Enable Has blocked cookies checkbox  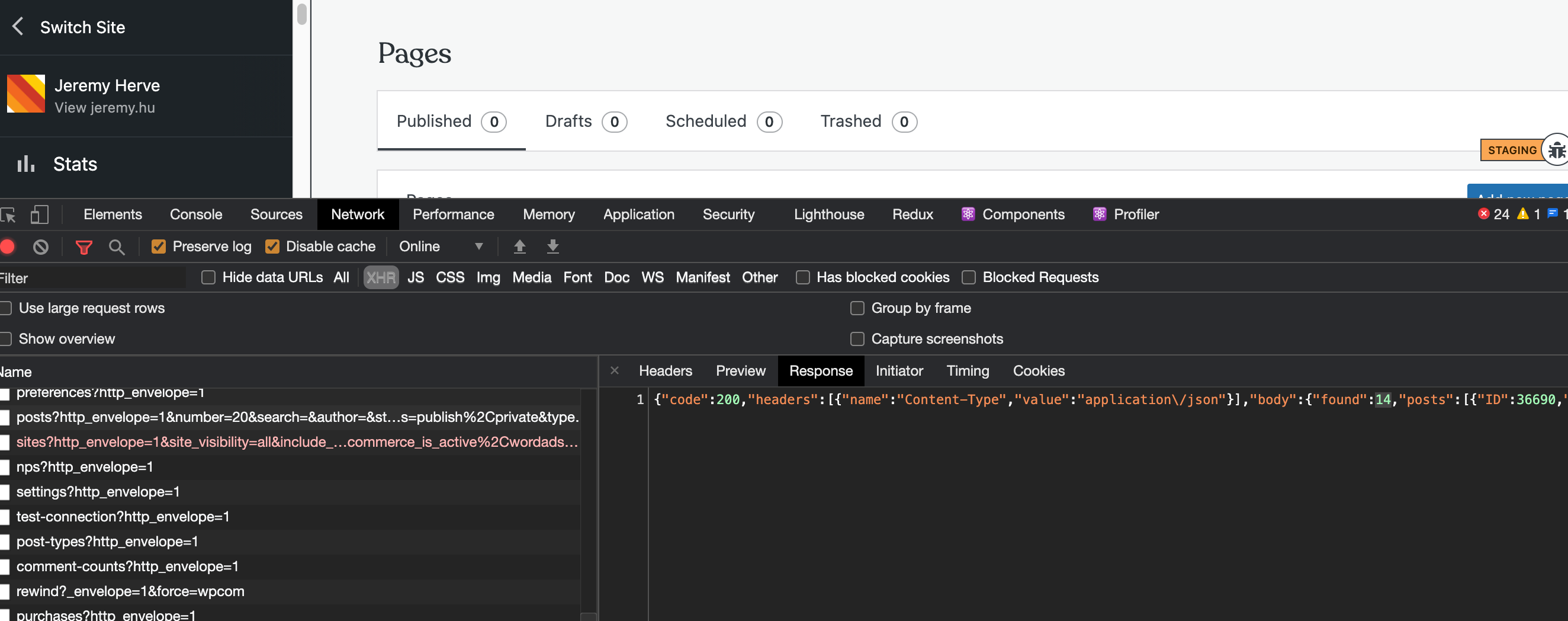pos(802,277)
